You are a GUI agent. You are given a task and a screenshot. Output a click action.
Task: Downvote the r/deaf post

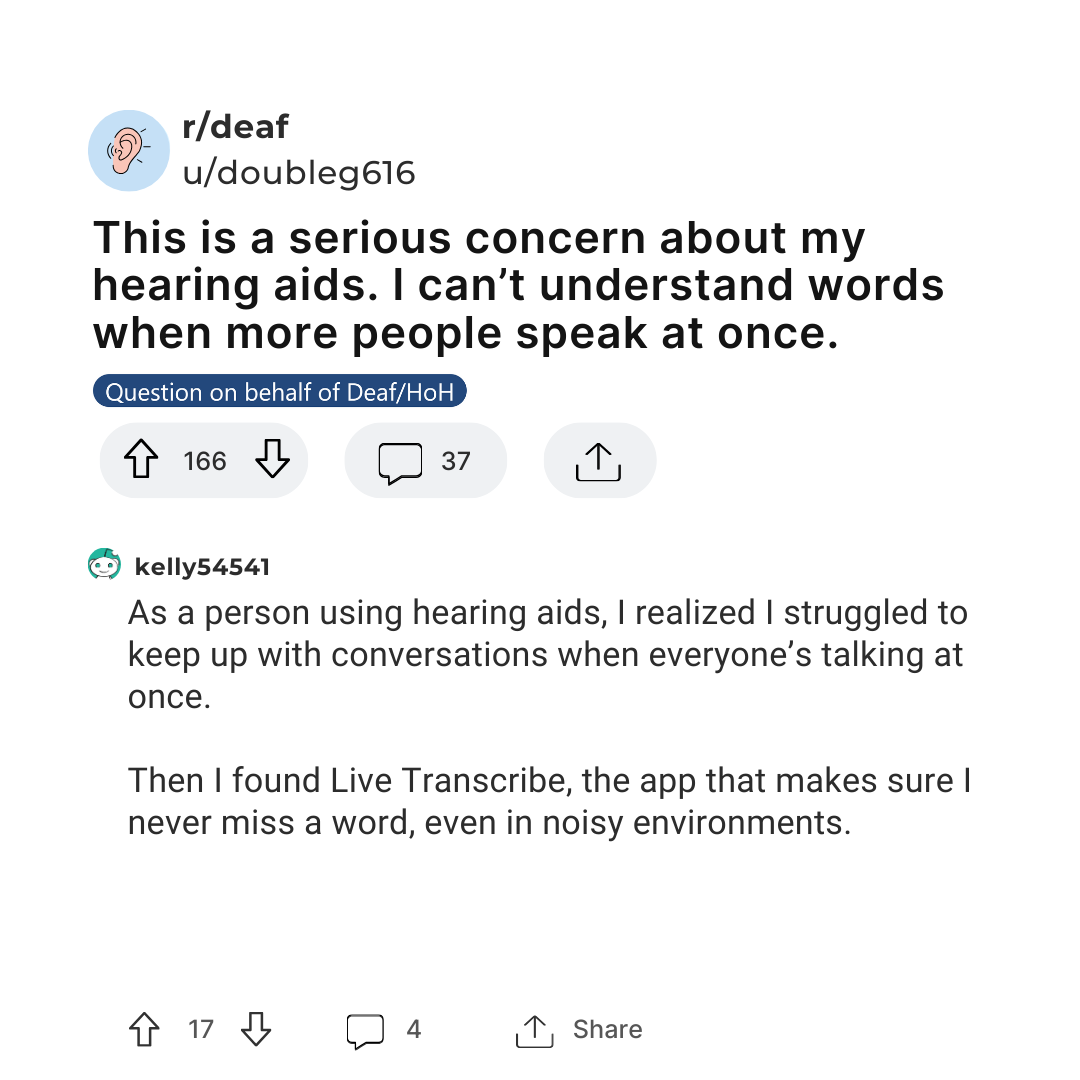pyautogui.click(x=273, y=459)
